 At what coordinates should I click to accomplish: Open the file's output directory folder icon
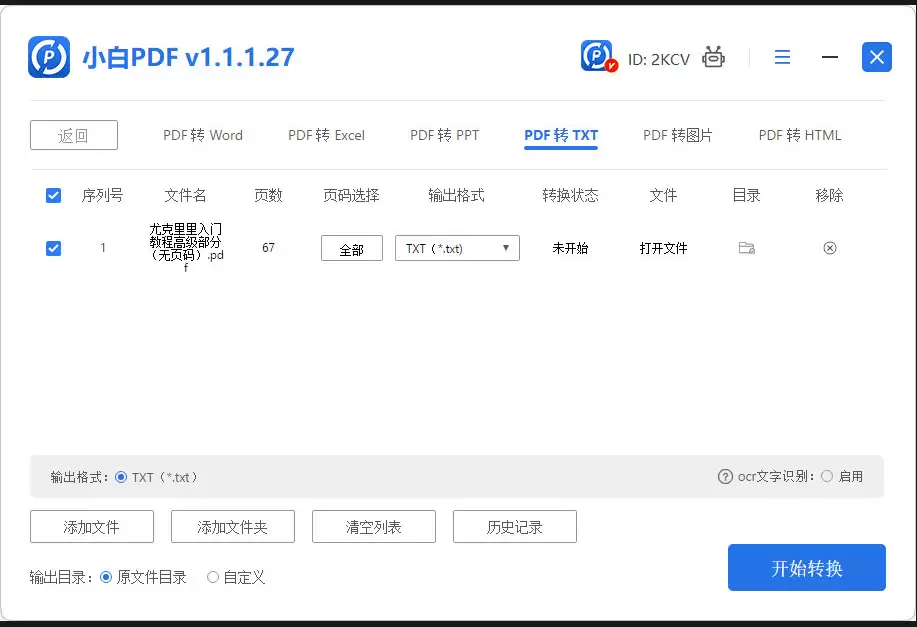tap(746, 248)
